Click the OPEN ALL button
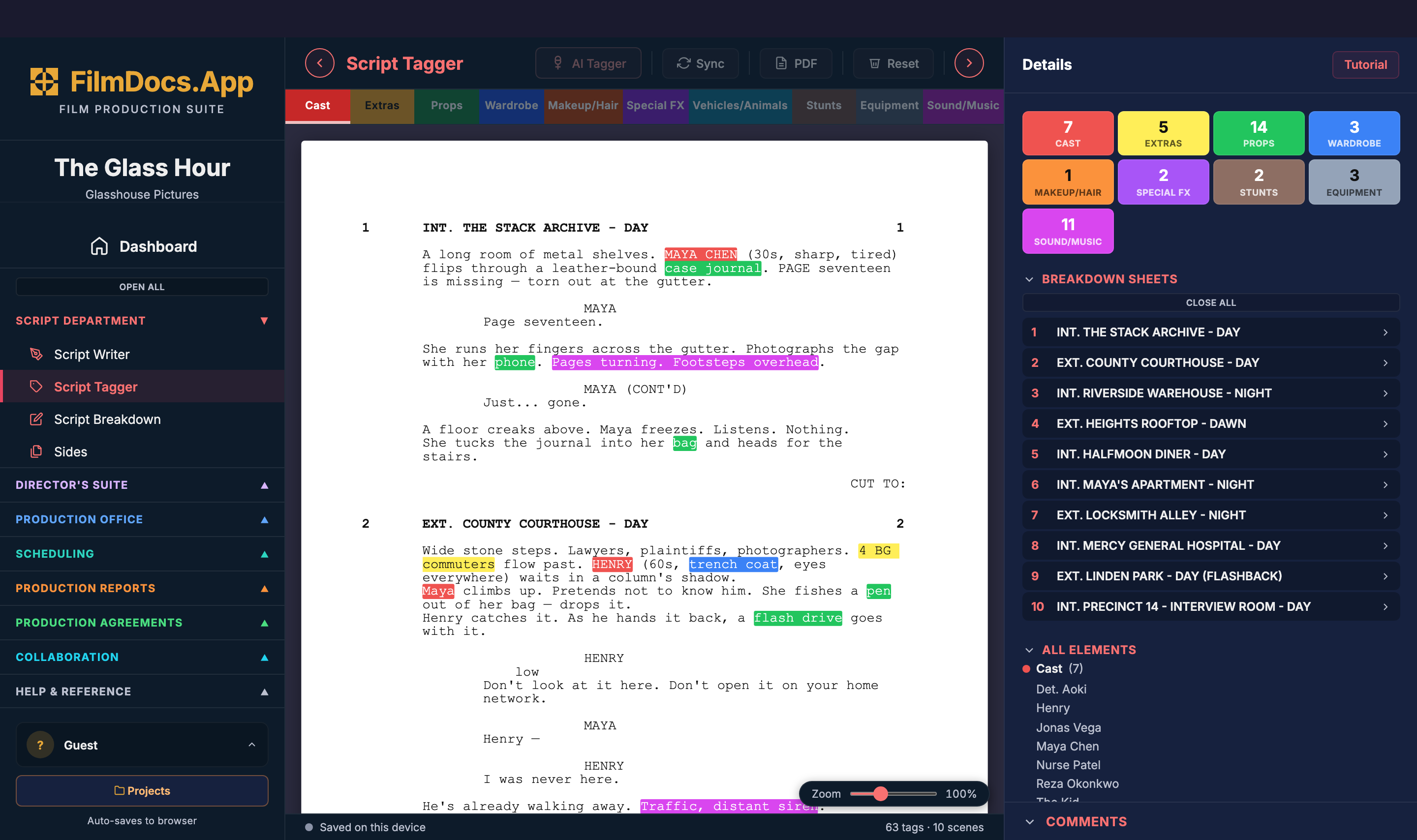Screen dimensions: 1417x840 [142, 287]
